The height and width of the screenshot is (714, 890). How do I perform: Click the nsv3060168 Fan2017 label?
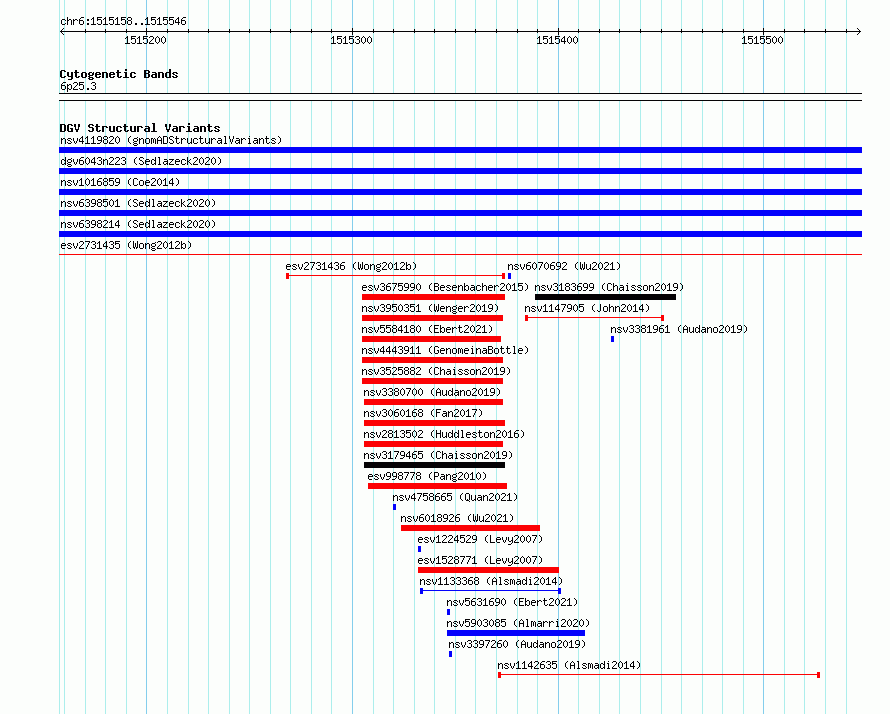(x=423, y=413)
